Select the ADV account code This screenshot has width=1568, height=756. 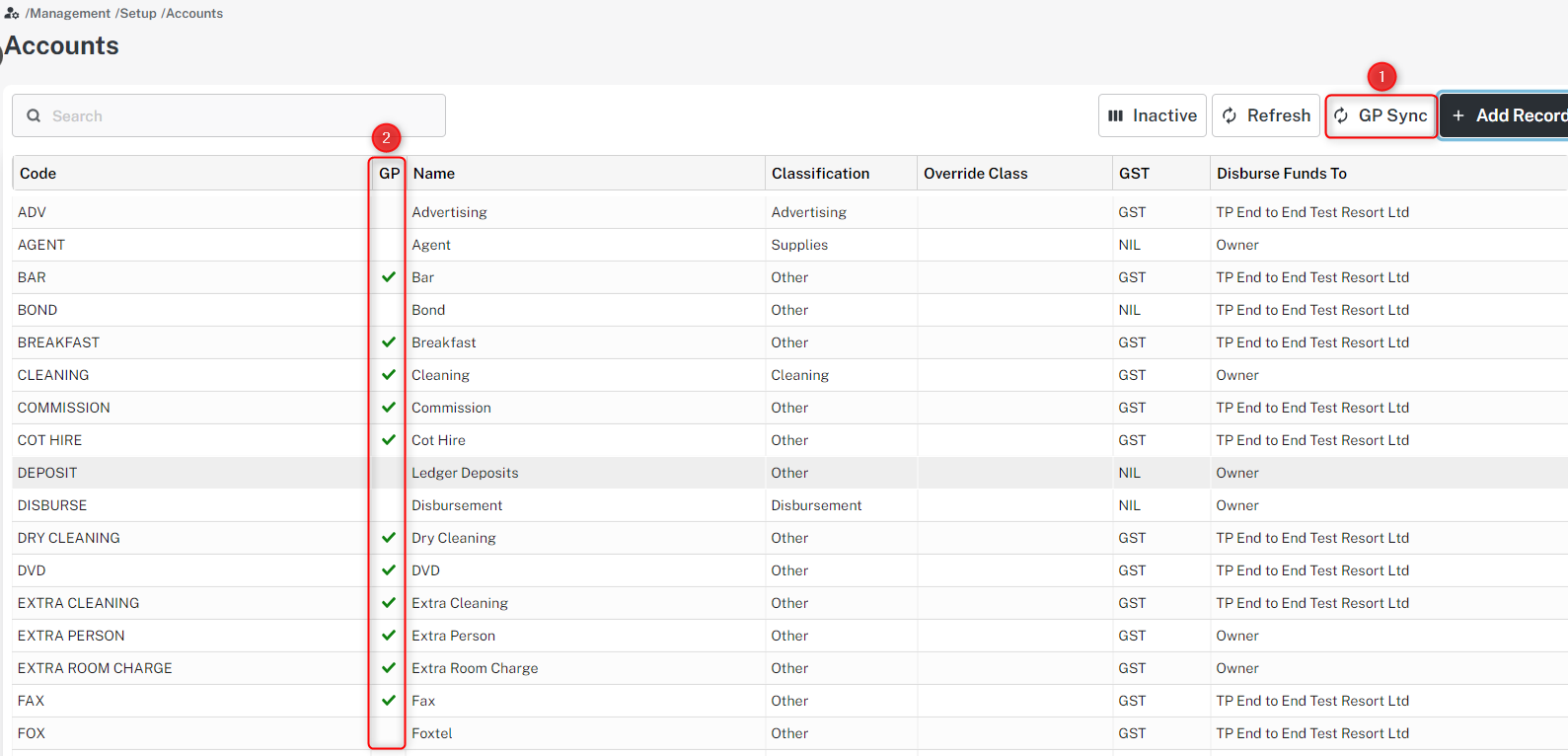click(32, 212)
